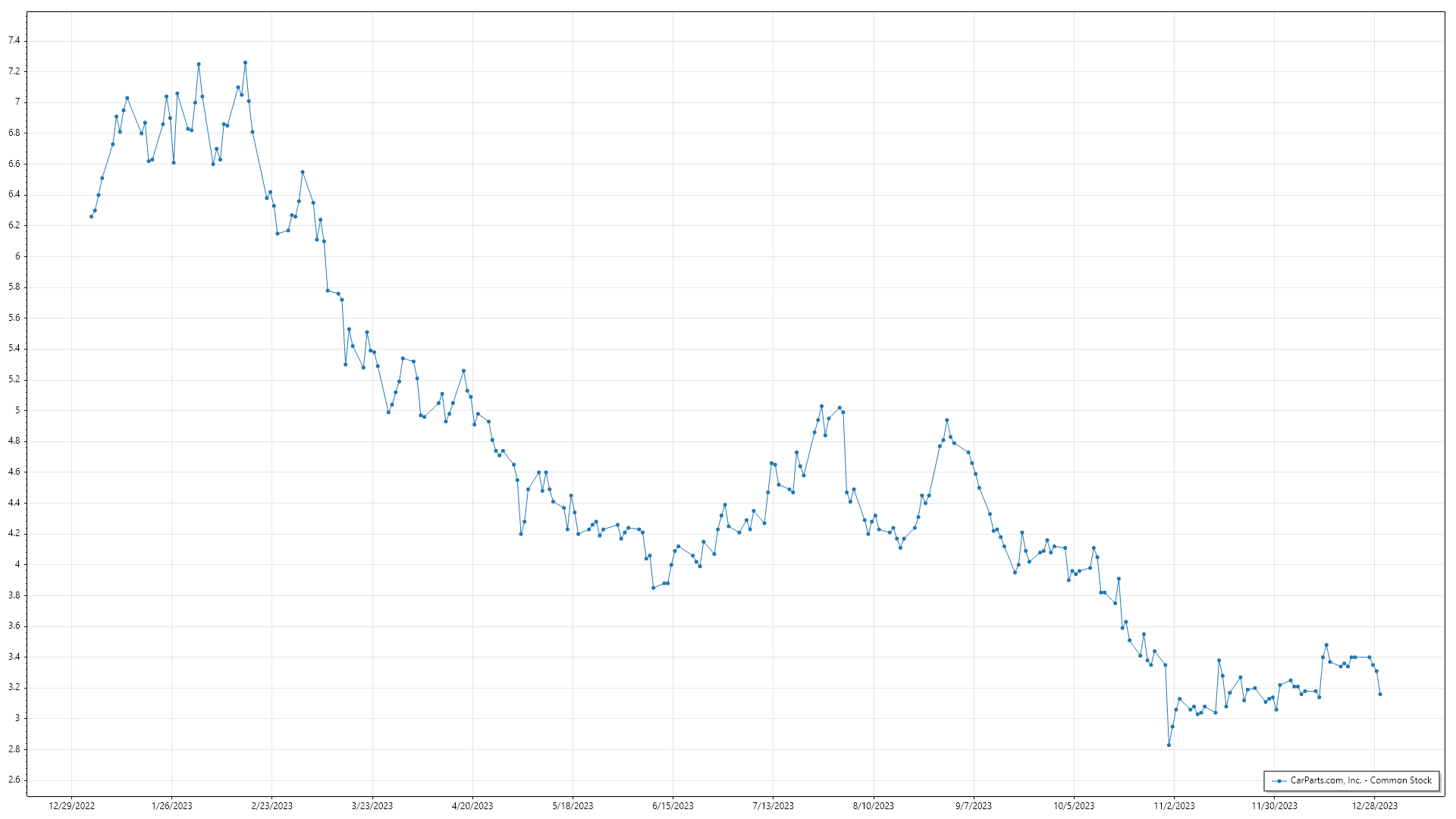Click the 3/23/2023 x-axis date label
1456x819 pixels.
point(372,806)
